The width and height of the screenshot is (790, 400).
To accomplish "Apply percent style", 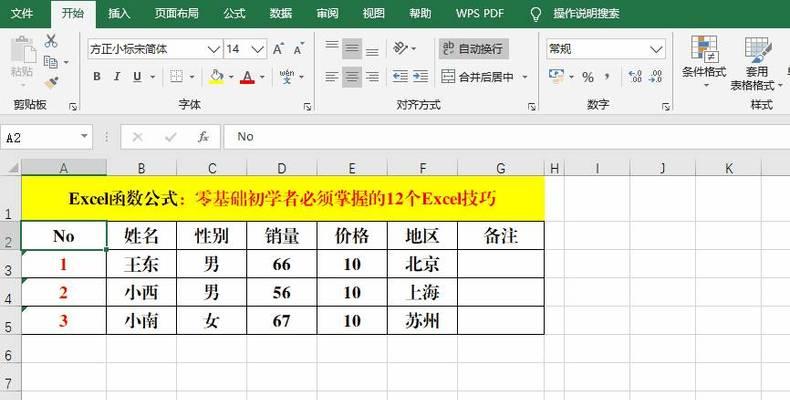I will pyautogui.click(x=587, y=77).
